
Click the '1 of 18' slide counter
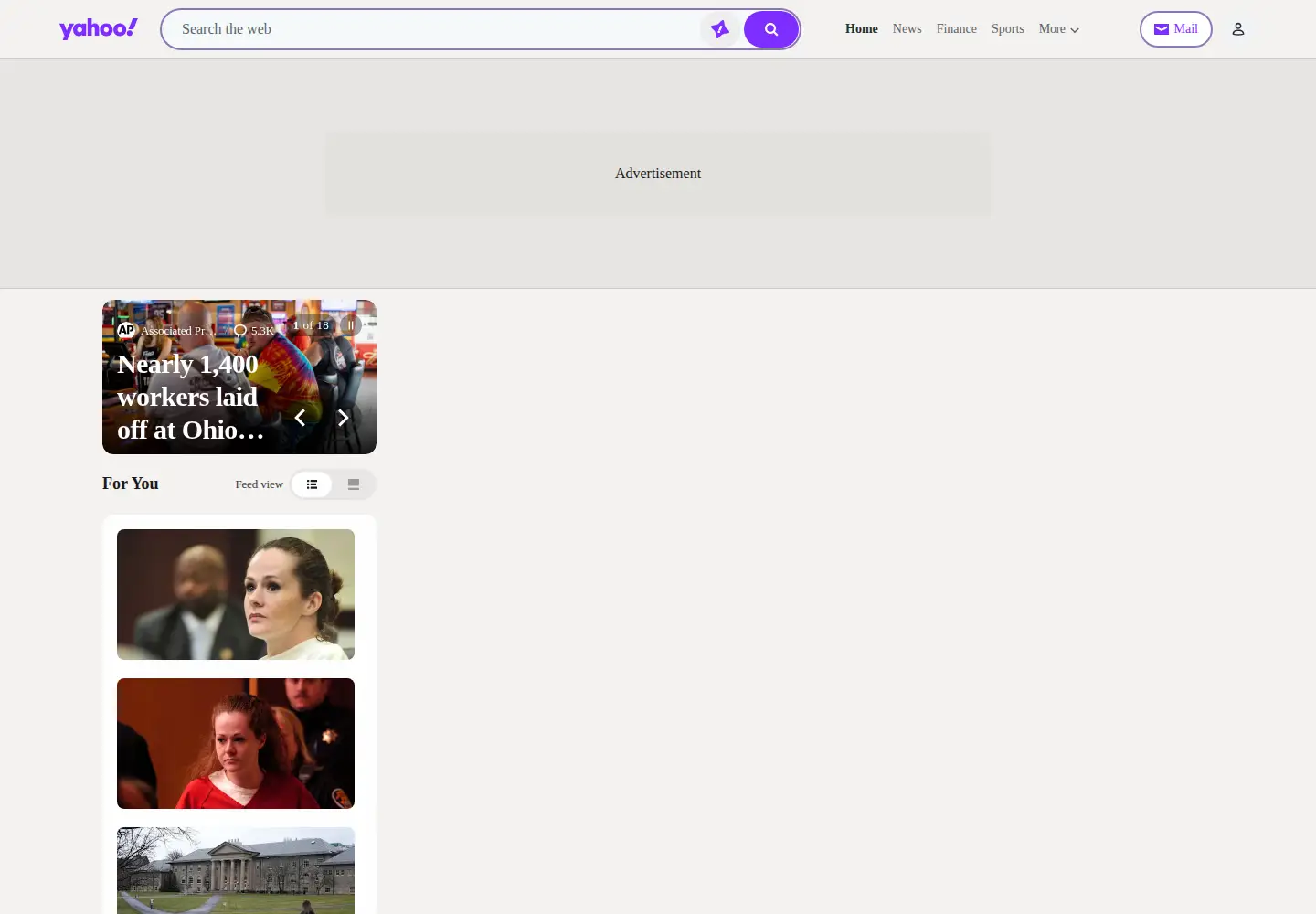311,325
